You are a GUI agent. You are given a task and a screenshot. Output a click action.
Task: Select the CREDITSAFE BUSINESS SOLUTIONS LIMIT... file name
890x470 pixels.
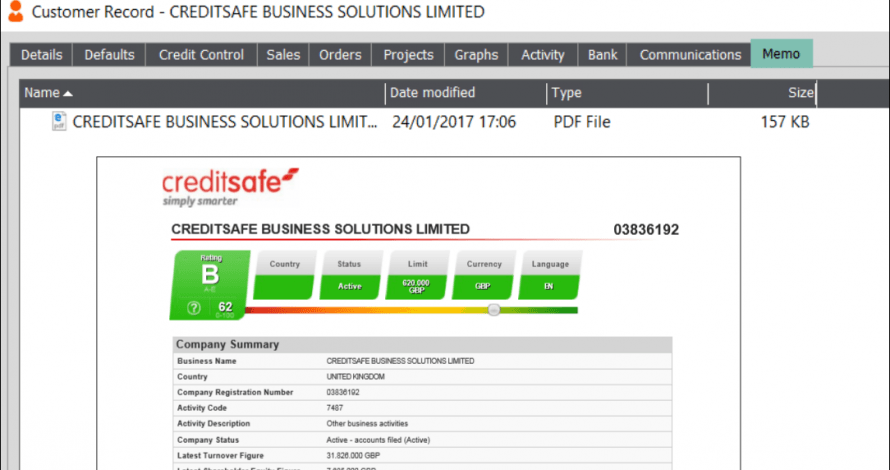pos(225,122)
